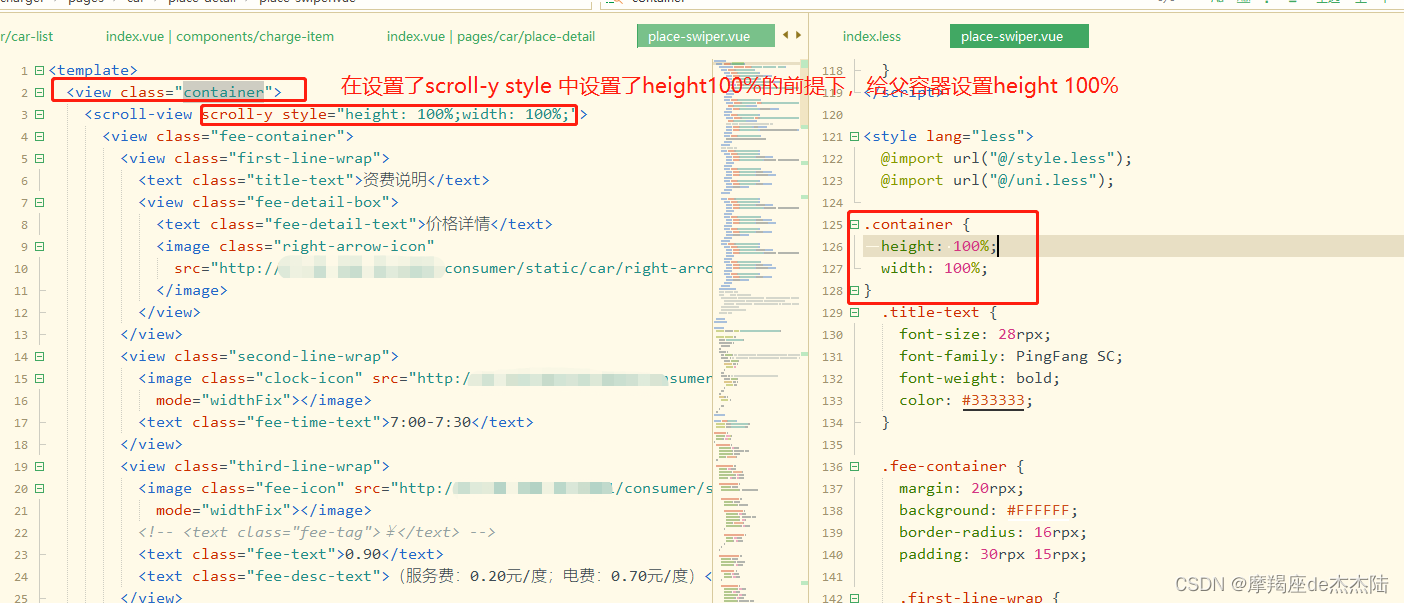Image resolution: width=1404 pixels, height=603 pixels.
Task: Select the rightmost place-swiper.vue tab
Action: pyautogui.click(x=1019, y=35)
